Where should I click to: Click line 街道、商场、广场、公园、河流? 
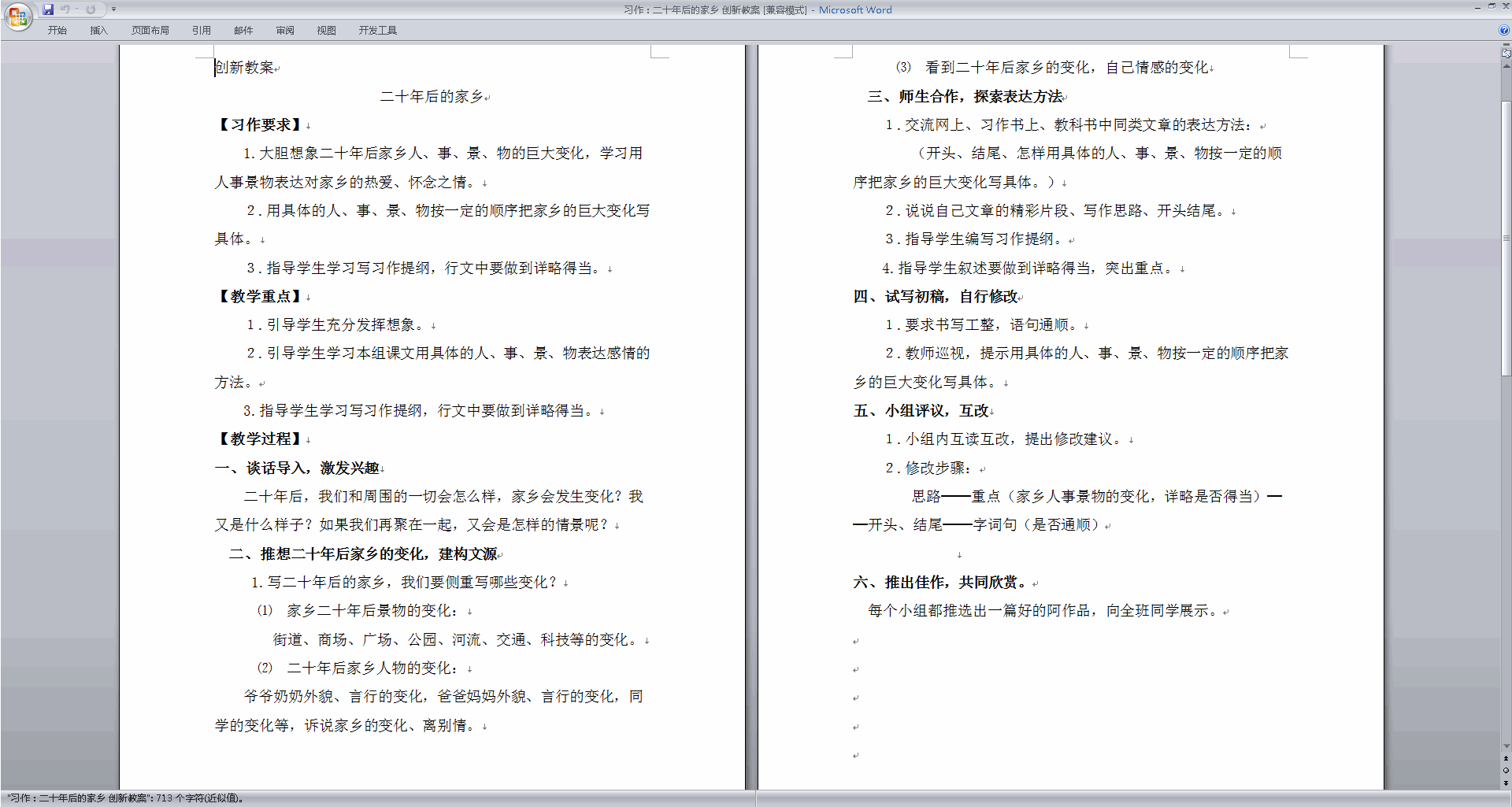(458, 639)
